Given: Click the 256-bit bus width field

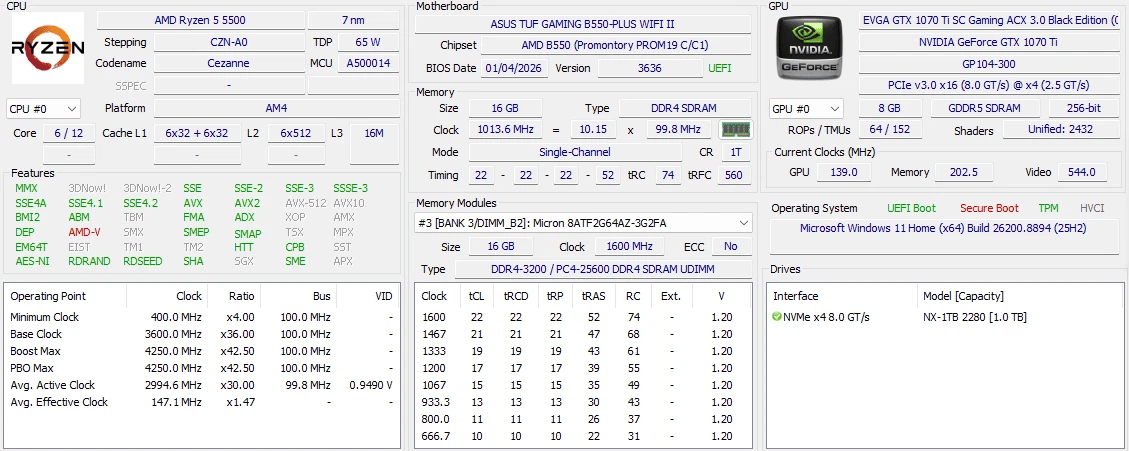Looking at the screenshot, I should (1084, 109).
